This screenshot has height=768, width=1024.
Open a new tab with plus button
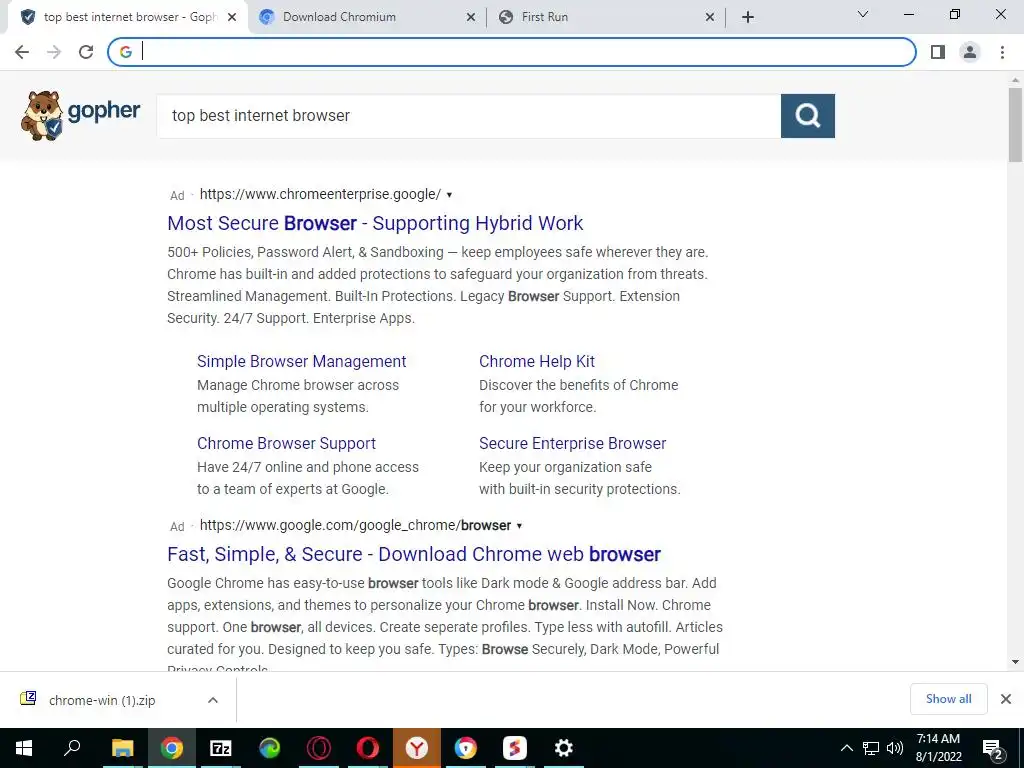click(748, 18)
